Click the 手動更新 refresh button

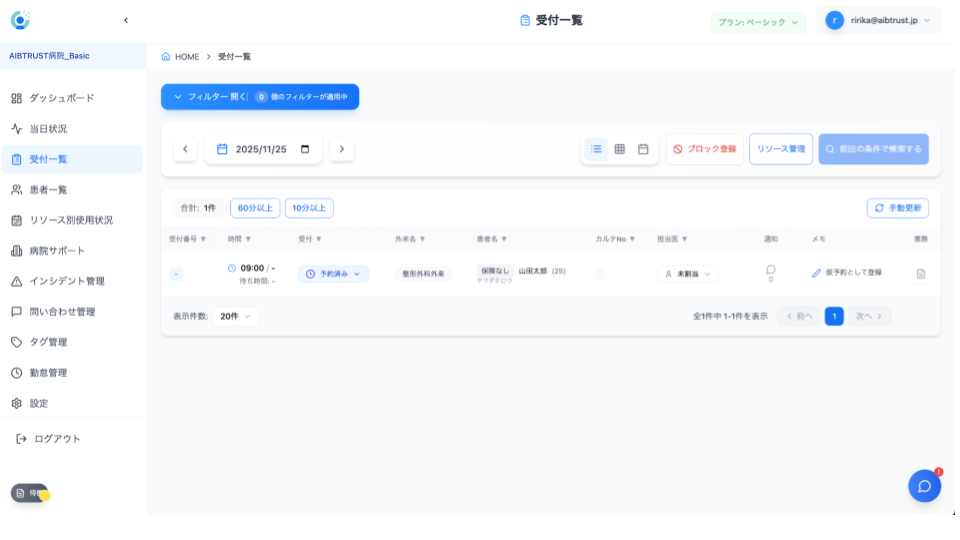(x=898, y=208)
